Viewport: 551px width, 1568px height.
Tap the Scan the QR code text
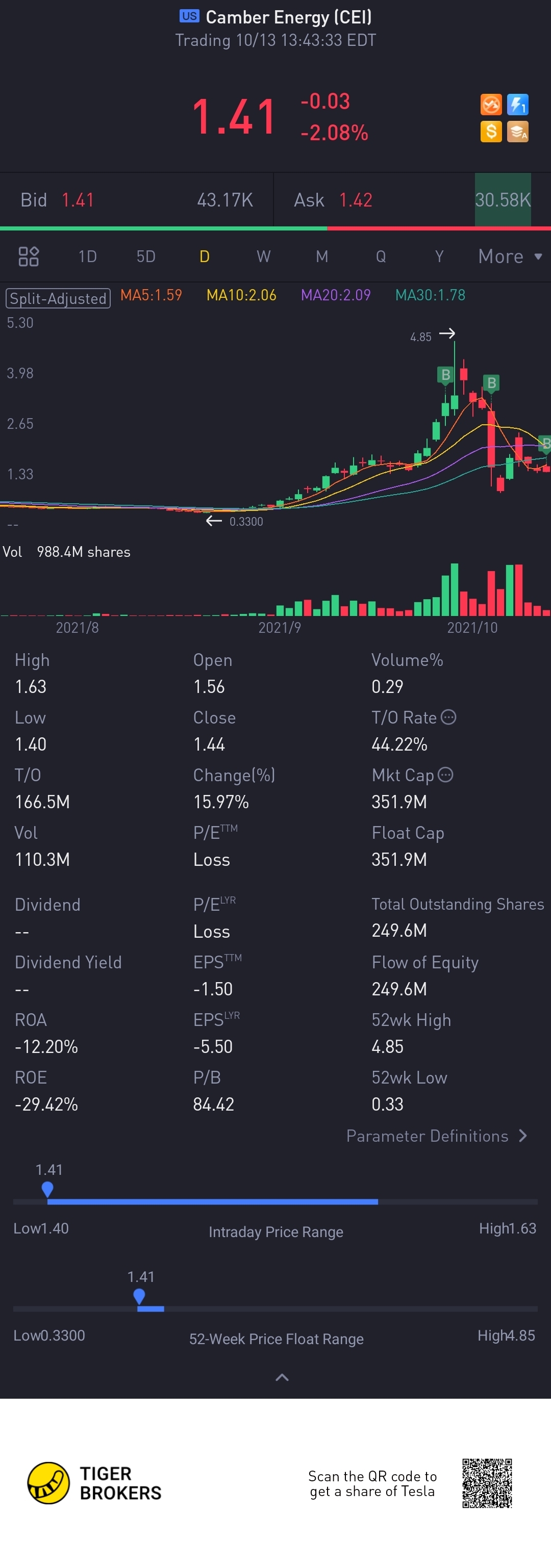click(372, 1483)
